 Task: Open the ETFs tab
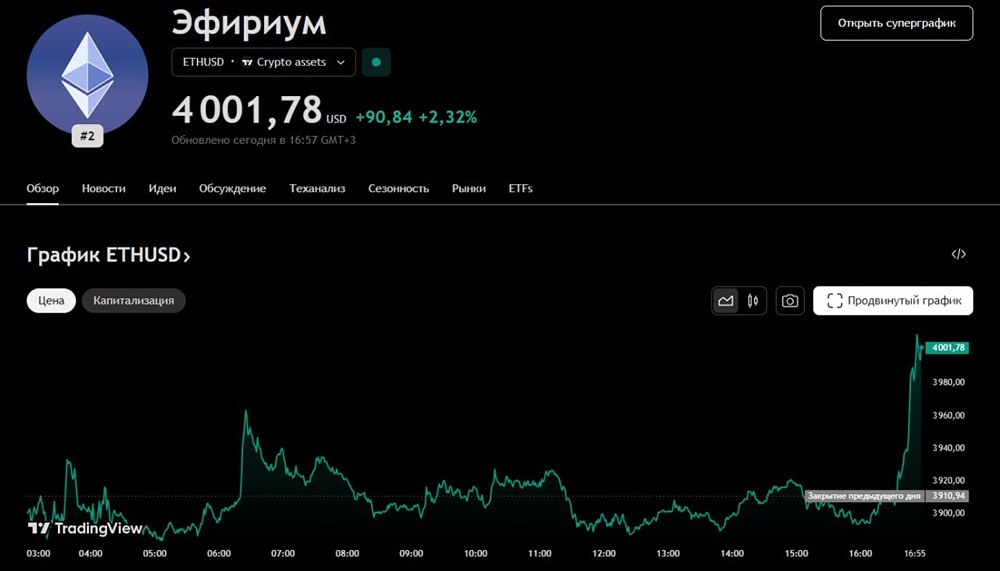click(520, 188)
